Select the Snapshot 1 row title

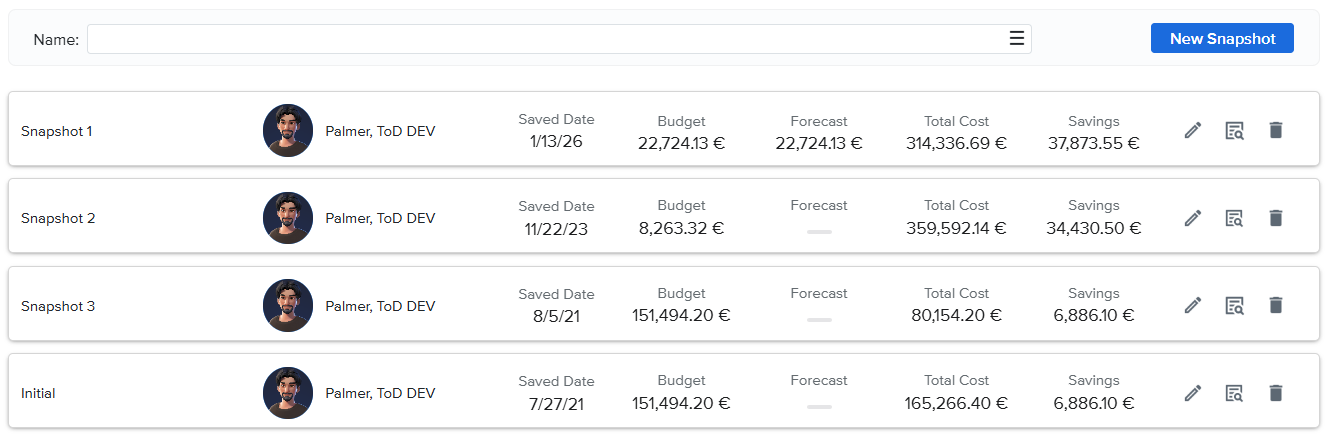tap(57, 131)
